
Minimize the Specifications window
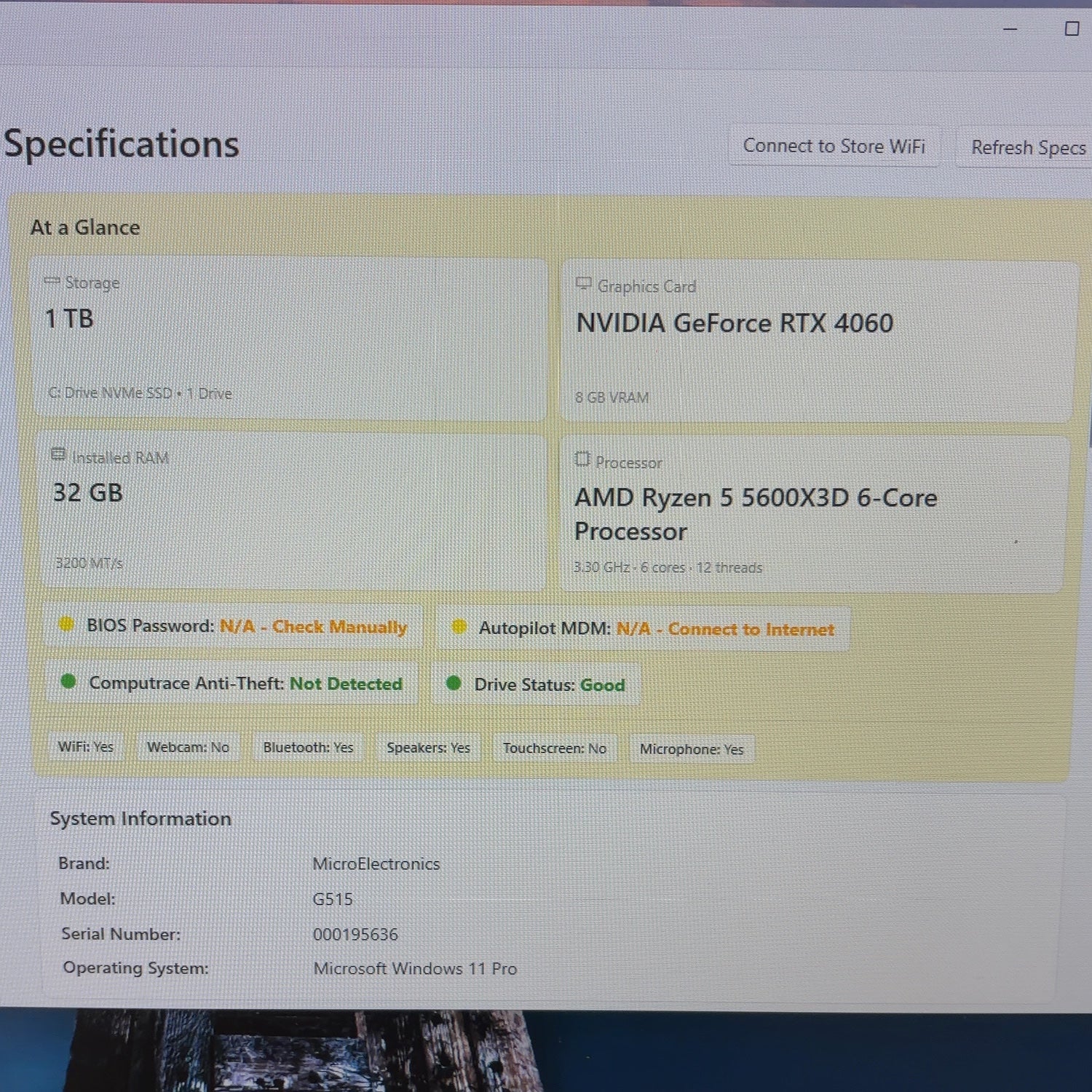pos(1010,29)
